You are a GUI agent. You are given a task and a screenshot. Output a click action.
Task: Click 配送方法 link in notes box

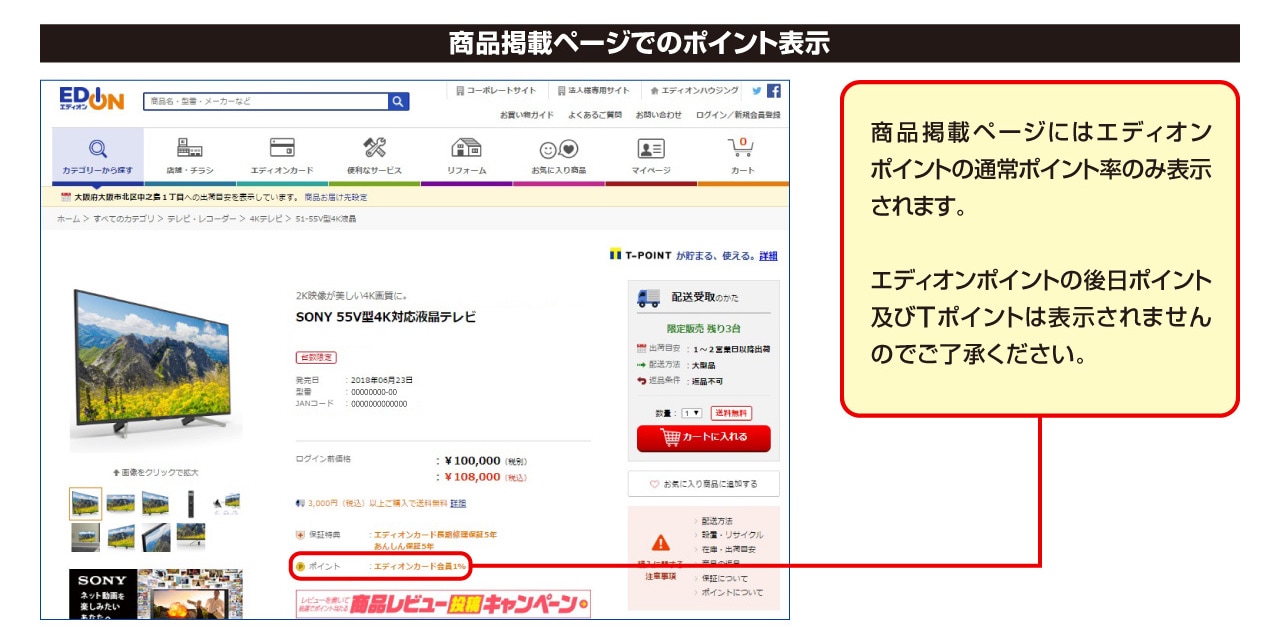717,521
